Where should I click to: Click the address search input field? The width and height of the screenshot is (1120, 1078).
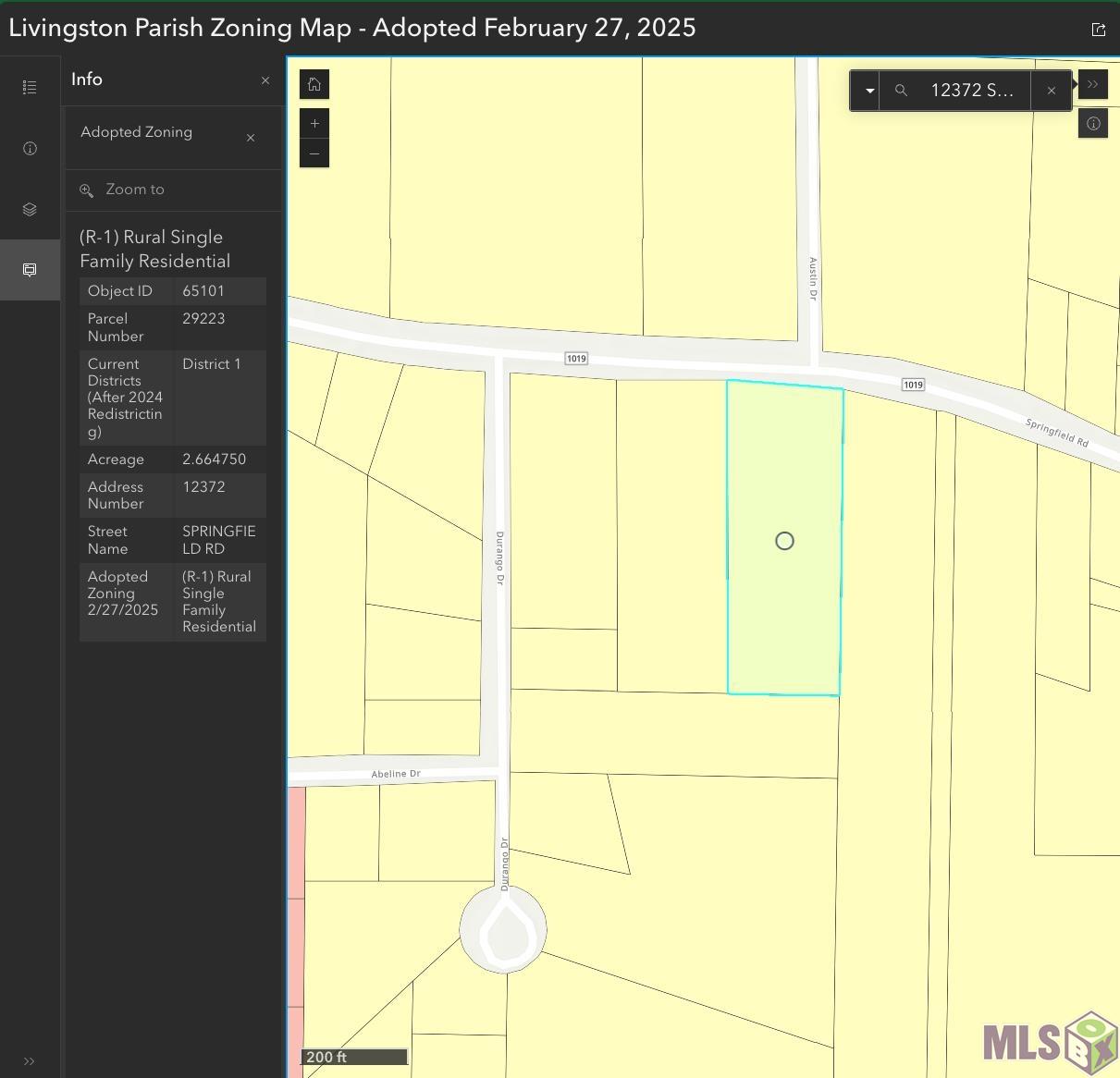(x=972, y=91)
